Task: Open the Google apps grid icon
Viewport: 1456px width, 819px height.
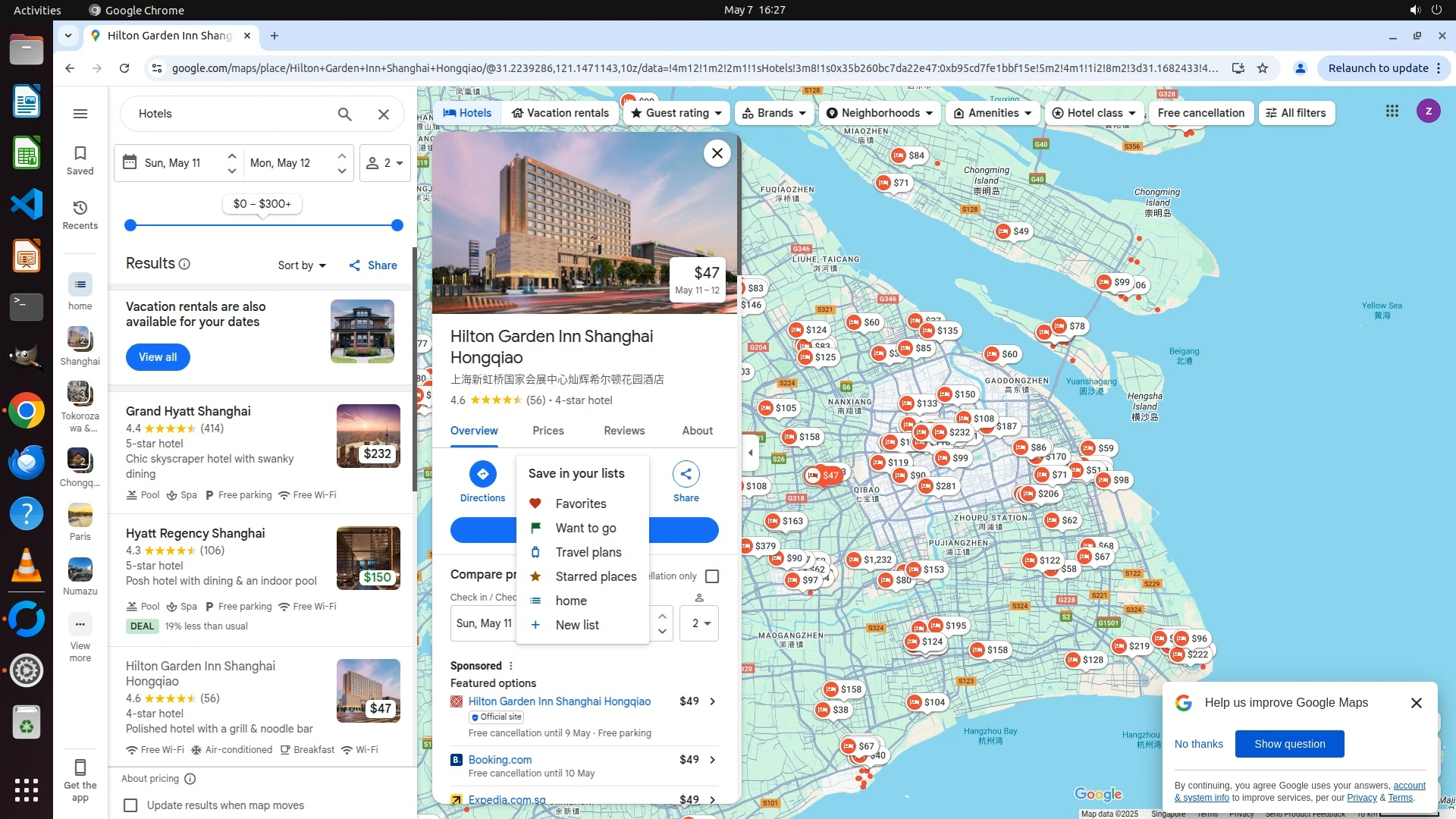Action: pyautogui.click(x=1392, y=111)
